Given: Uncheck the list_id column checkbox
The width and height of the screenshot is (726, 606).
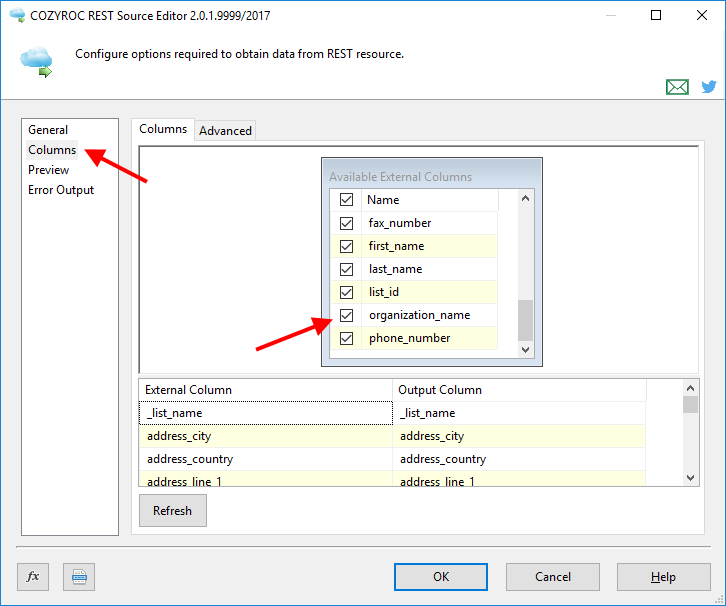Looking at the screenshot, I should [346, 292].
